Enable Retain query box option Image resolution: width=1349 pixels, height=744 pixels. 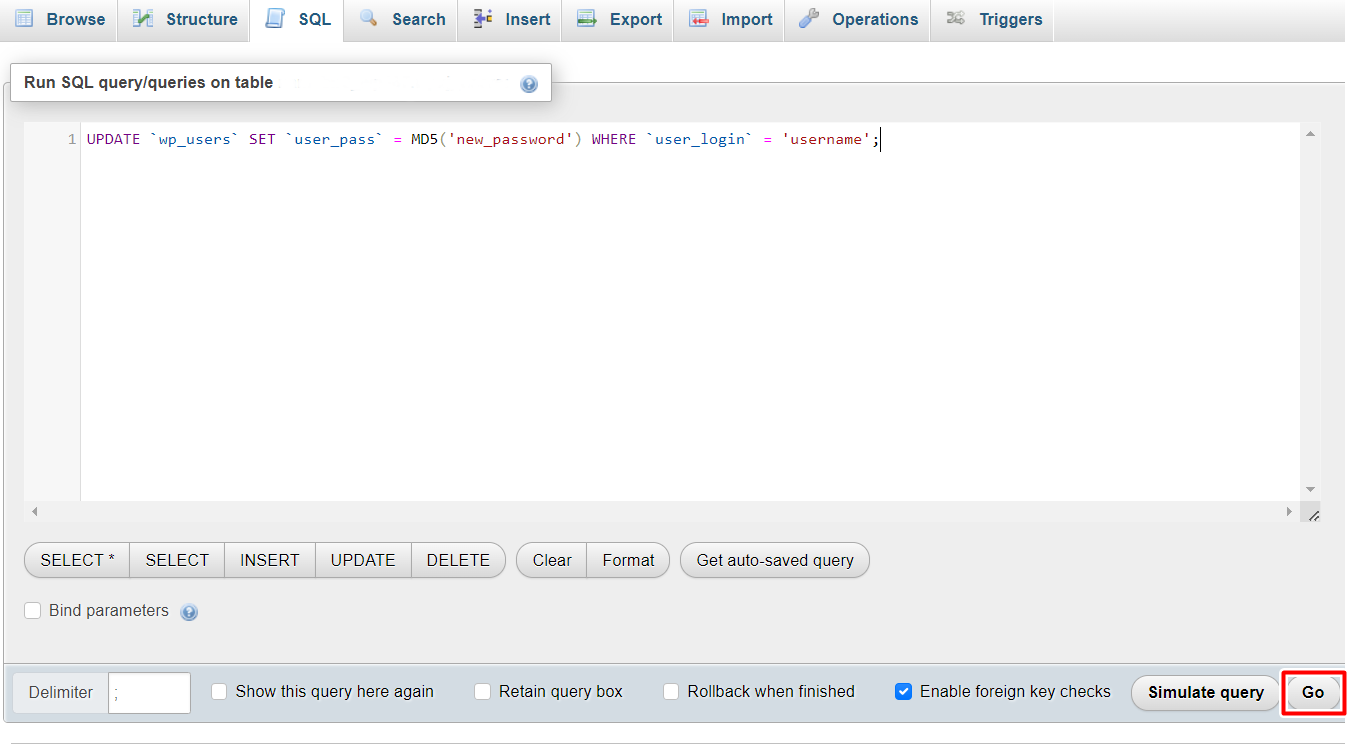pyautogui.click(x=482, y=691)
